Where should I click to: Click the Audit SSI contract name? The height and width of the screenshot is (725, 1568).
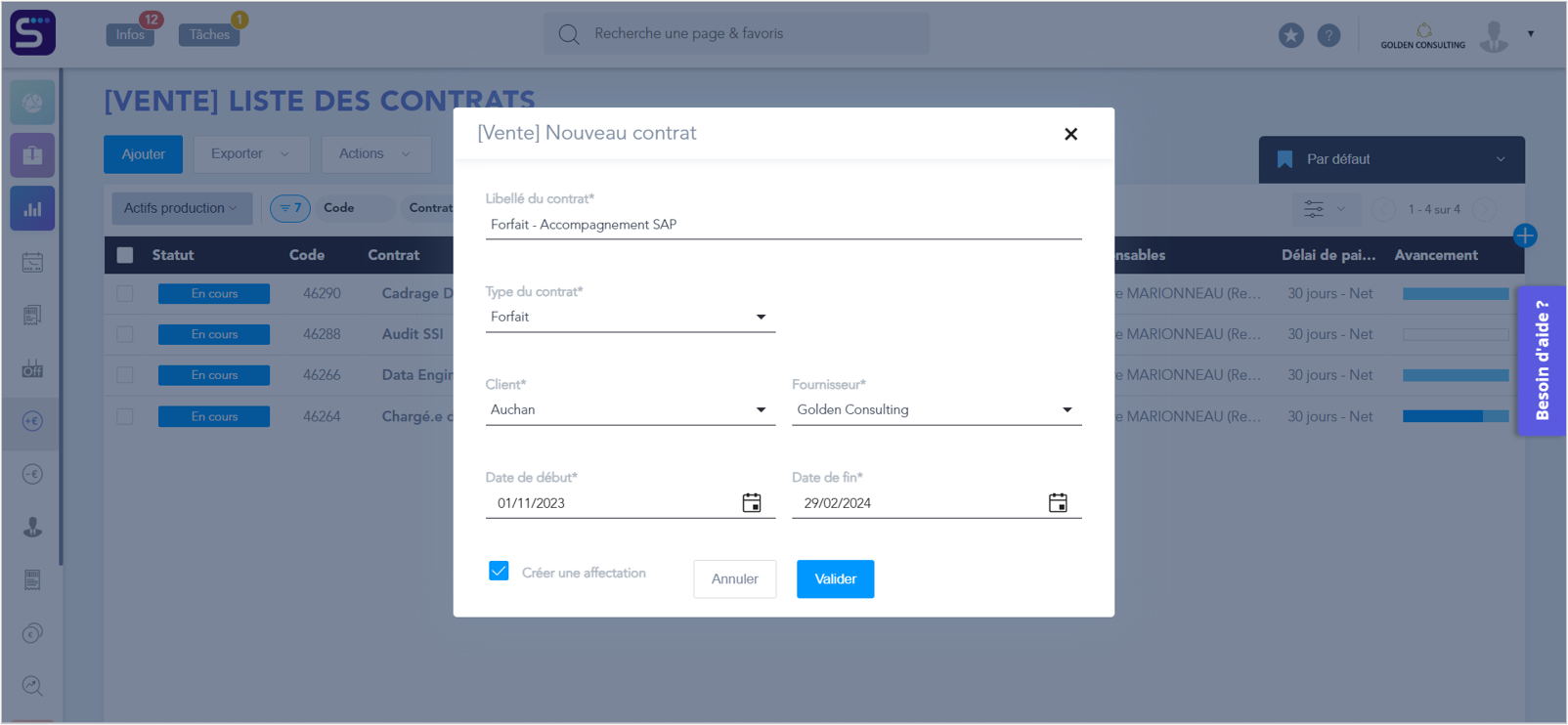point(413,334)
